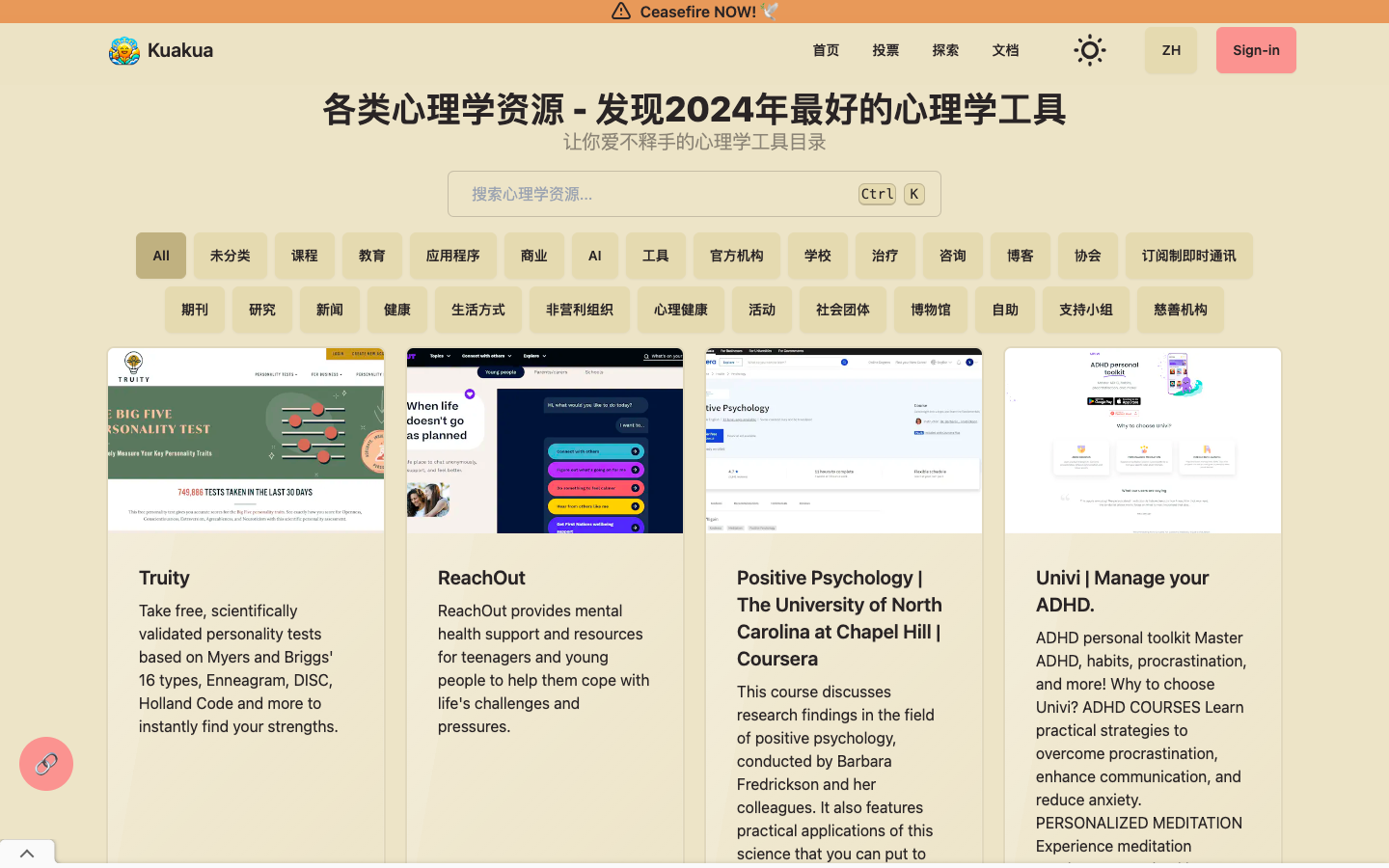
Task: Filter by 订阅制即时通讯 category
Action: (x=1189, y=256)
